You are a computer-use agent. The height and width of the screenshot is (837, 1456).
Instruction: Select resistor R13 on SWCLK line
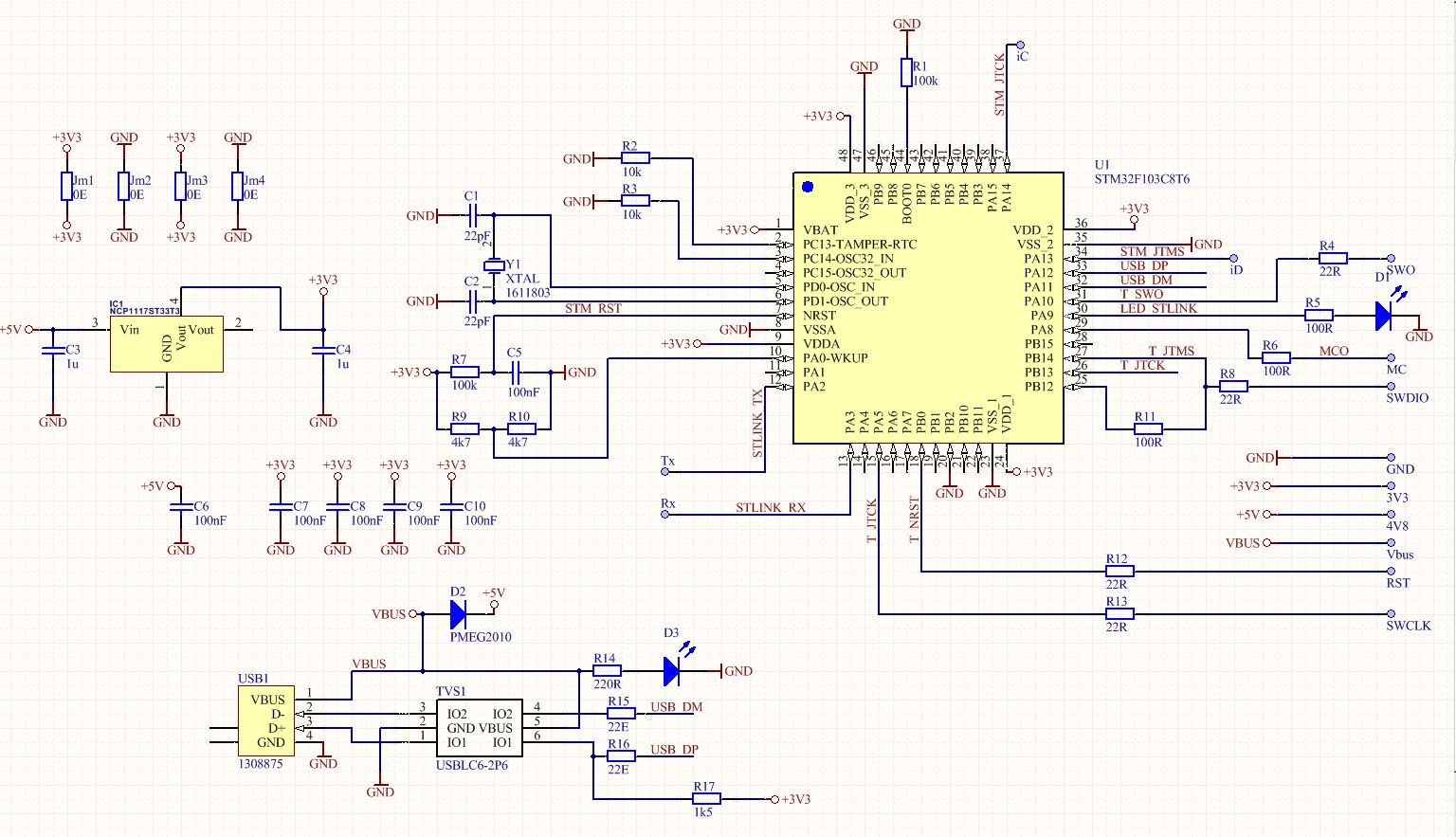click(x=1119, y=613)
